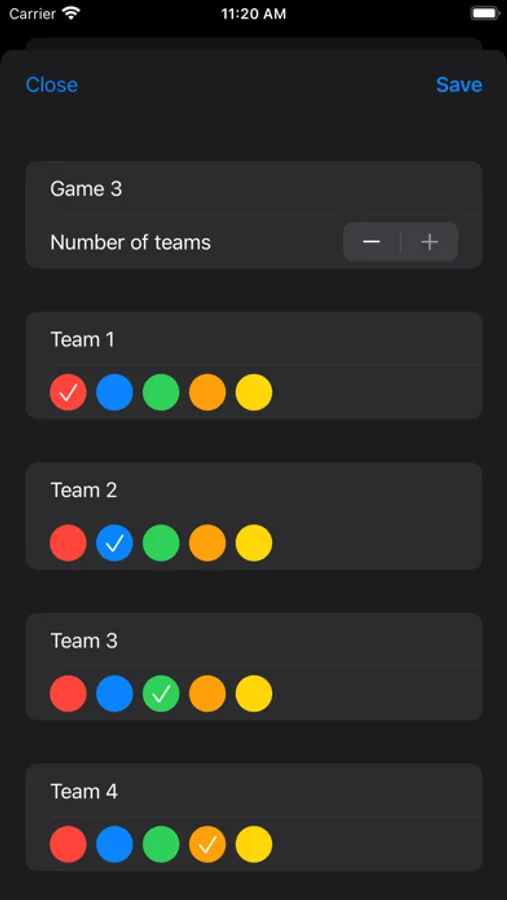Image resolution: width=507 pixels, height=900 pixels.
Task: Tap the checked red swatch in Team 1
Action: 68,392
